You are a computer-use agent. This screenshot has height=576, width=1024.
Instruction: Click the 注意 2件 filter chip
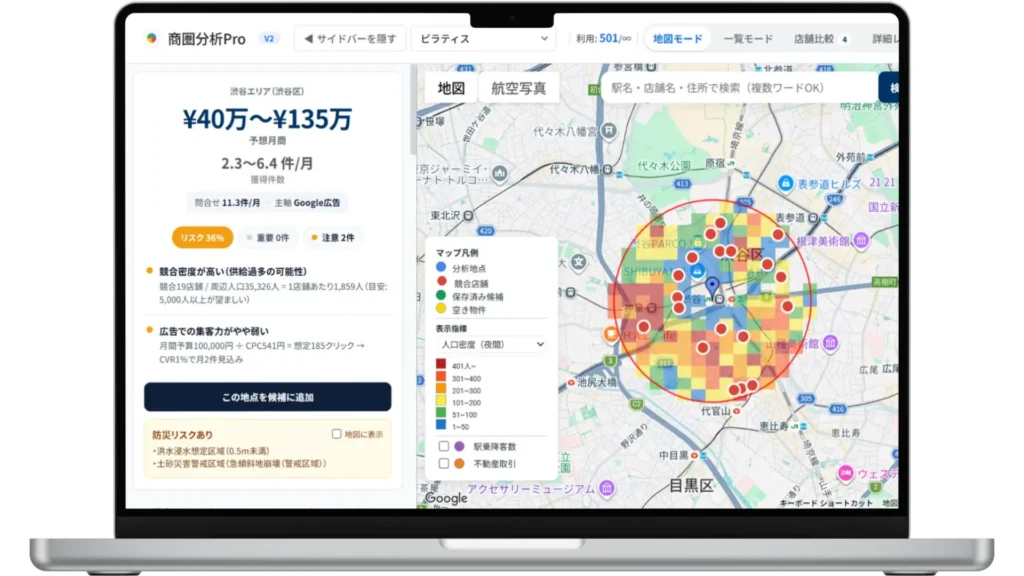pyautogui.click(x=332, y=238)
